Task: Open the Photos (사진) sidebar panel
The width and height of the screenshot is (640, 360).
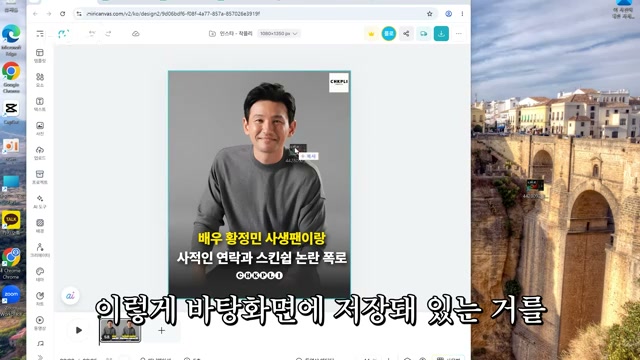Action: click(x=40, y=129)
